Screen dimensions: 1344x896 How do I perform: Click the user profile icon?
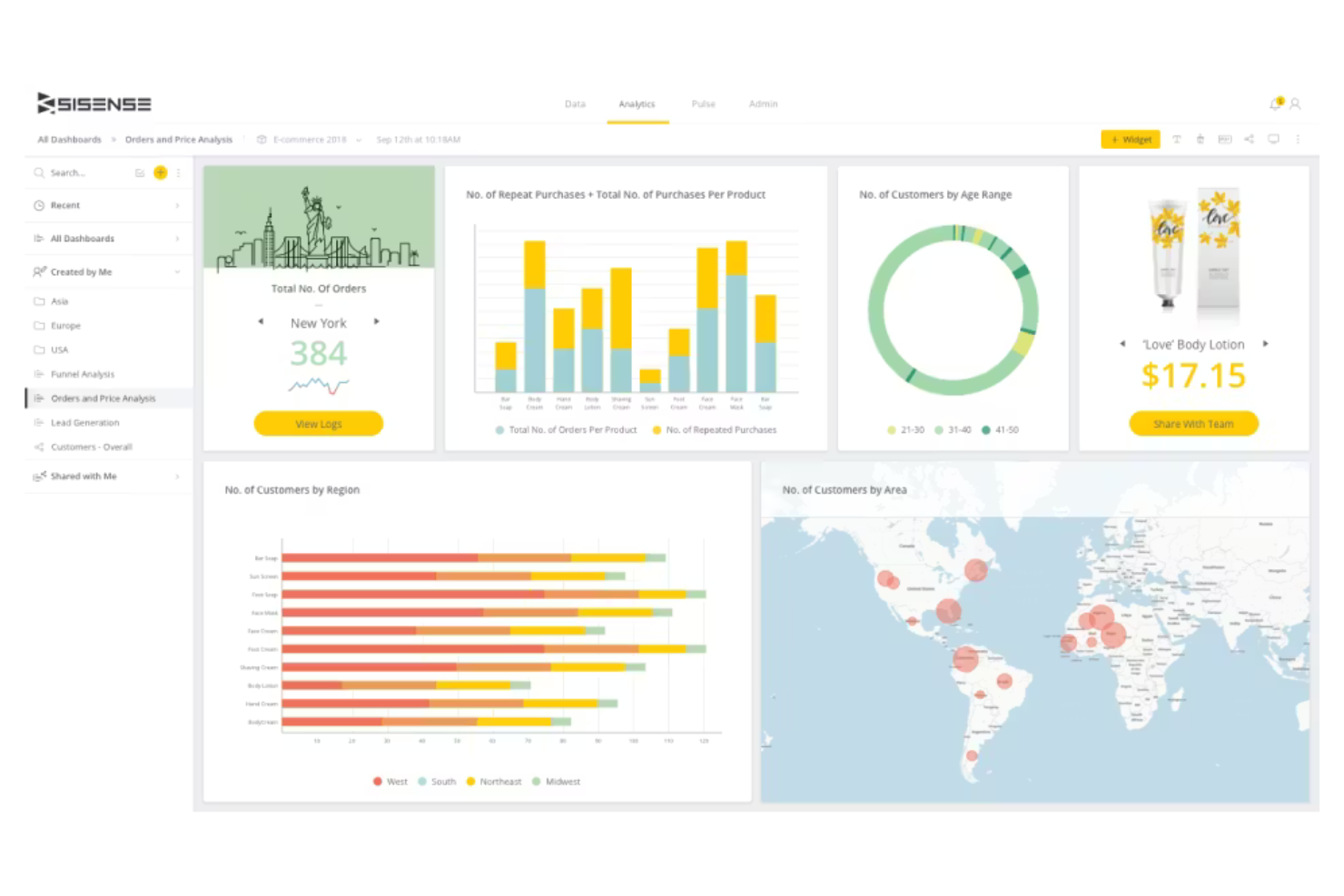pos(1295,104)
